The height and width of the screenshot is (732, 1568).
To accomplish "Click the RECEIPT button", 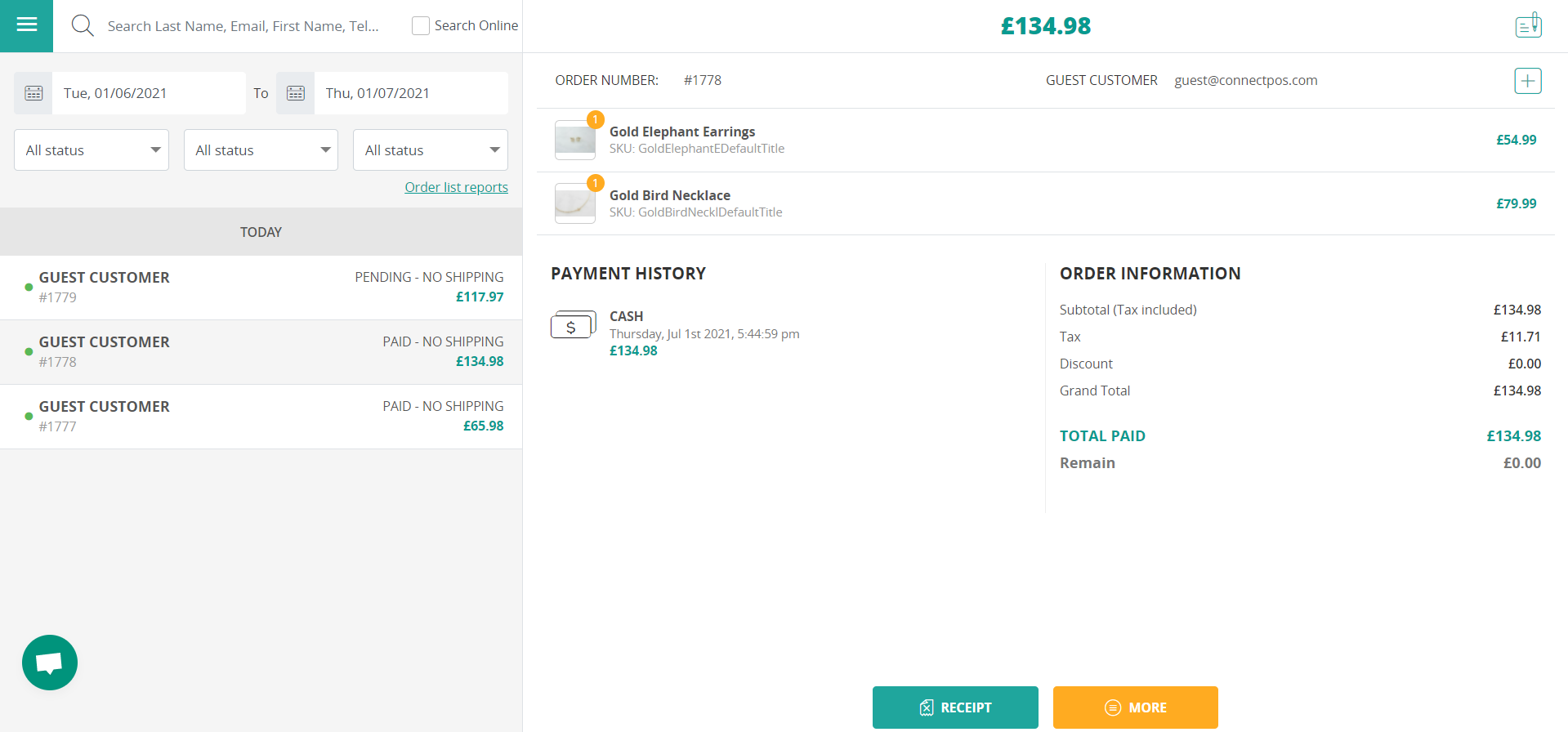I will click(955, 707).
